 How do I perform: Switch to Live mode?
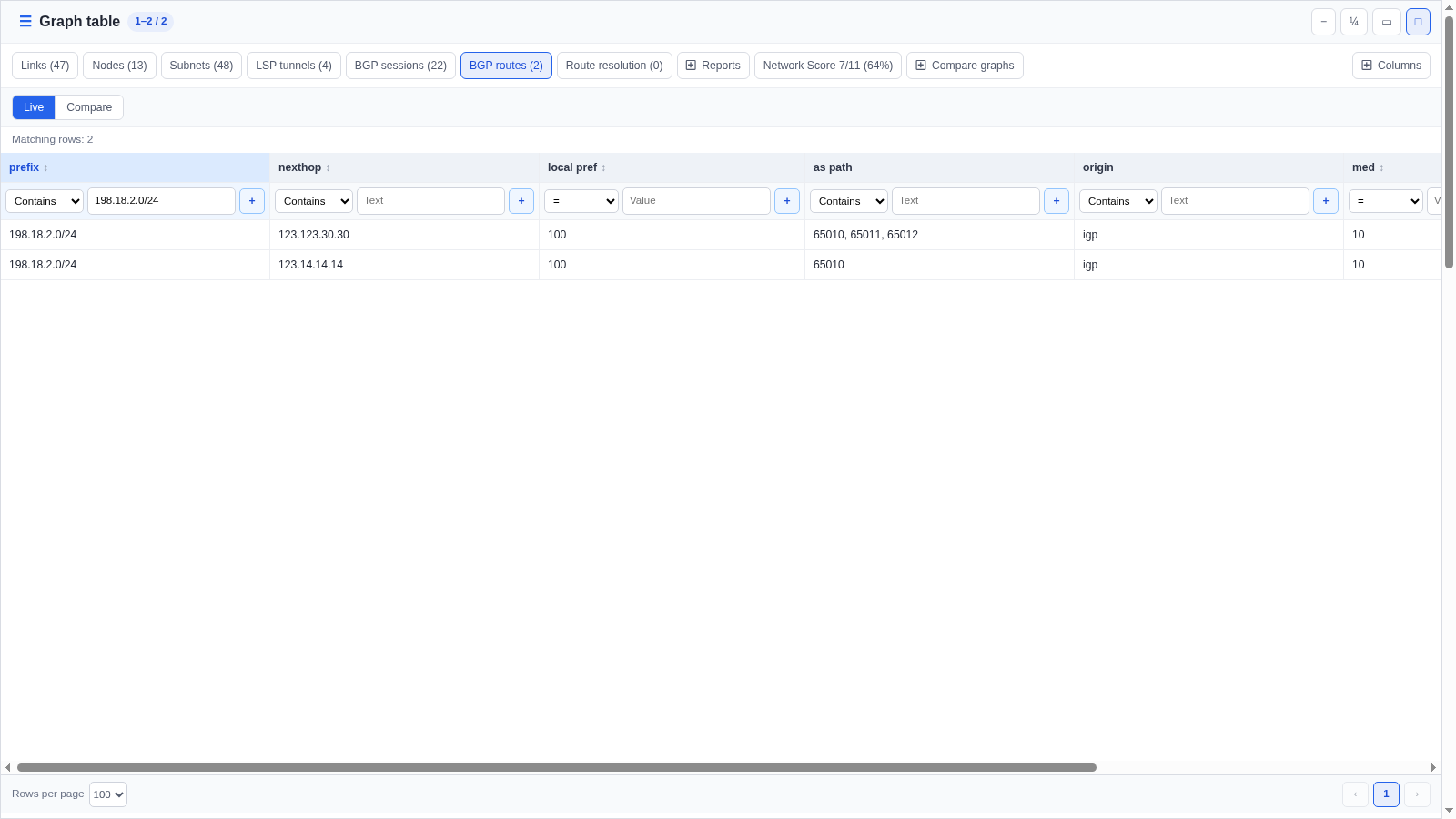(x=34, y=107)
